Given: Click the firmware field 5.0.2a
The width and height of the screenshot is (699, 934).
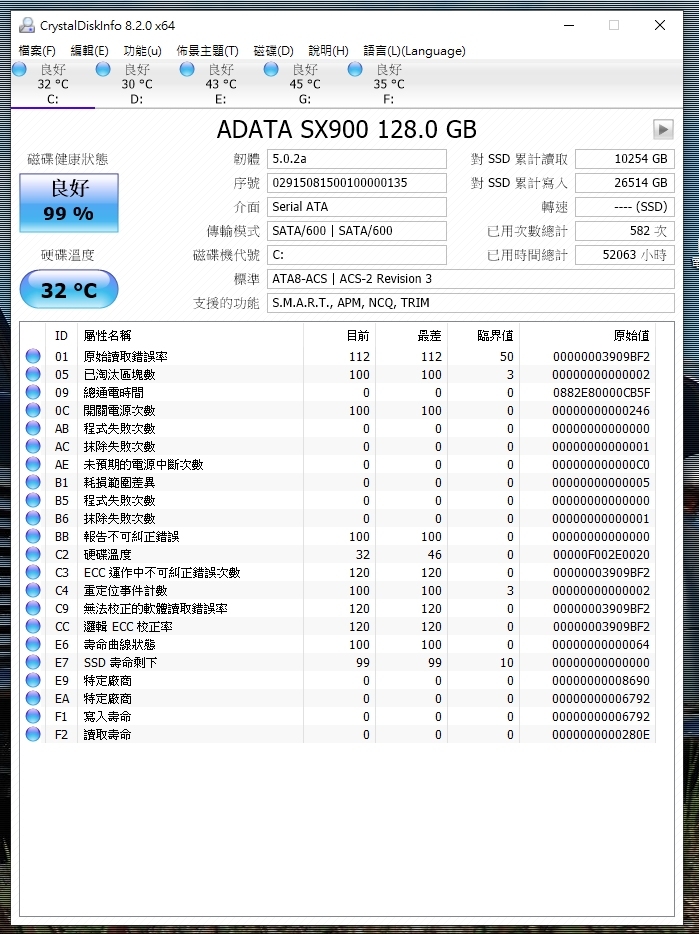Looking at the screenshot, I should coord(356,159).
